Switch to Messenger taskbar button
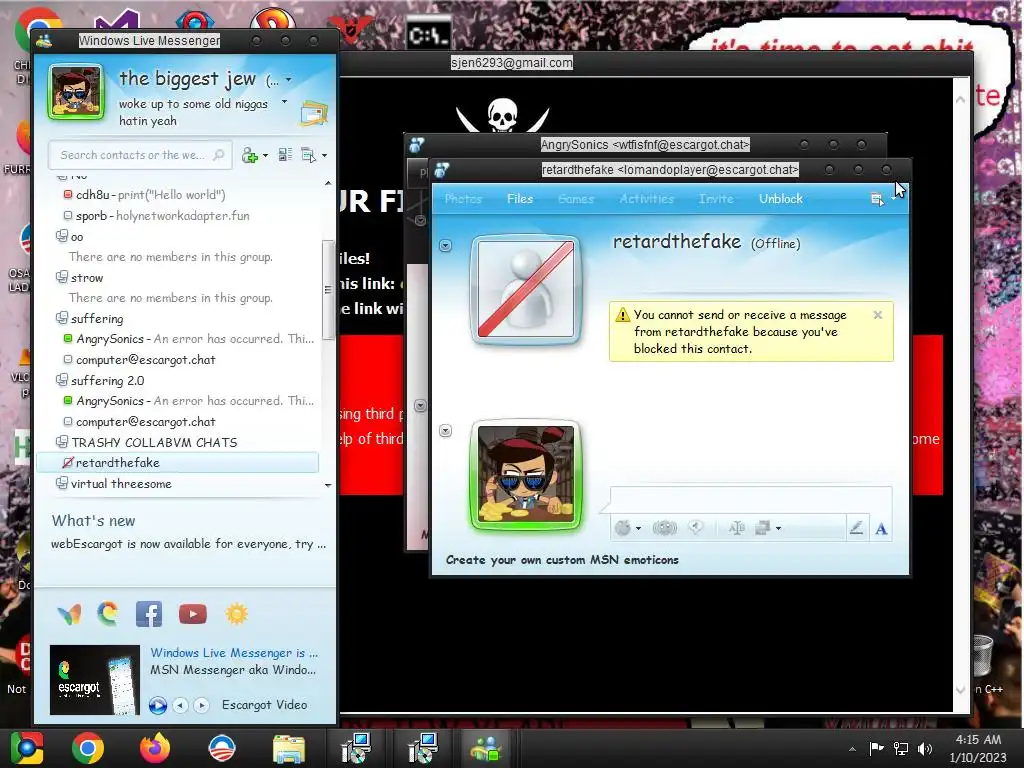The height and width of the screenshot is (768, 1024). point(486,748)
